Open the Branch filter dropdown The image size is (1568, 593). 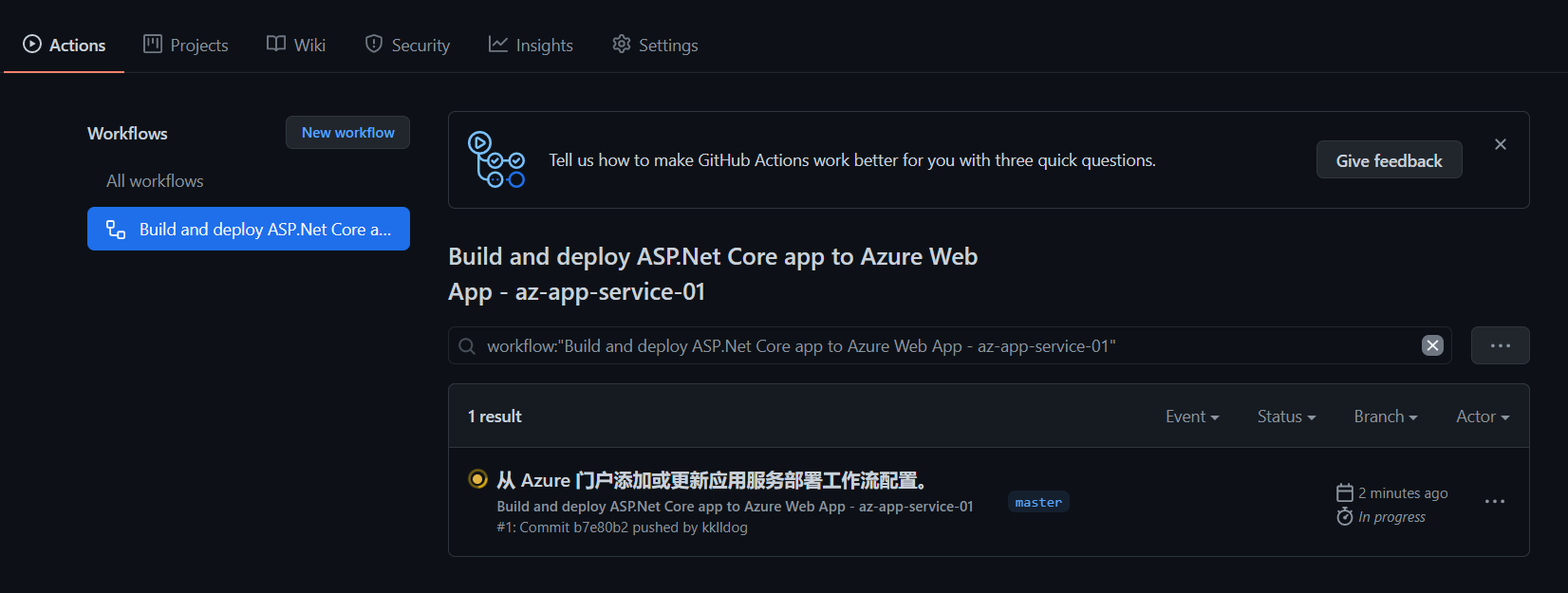pos(1386,417)
